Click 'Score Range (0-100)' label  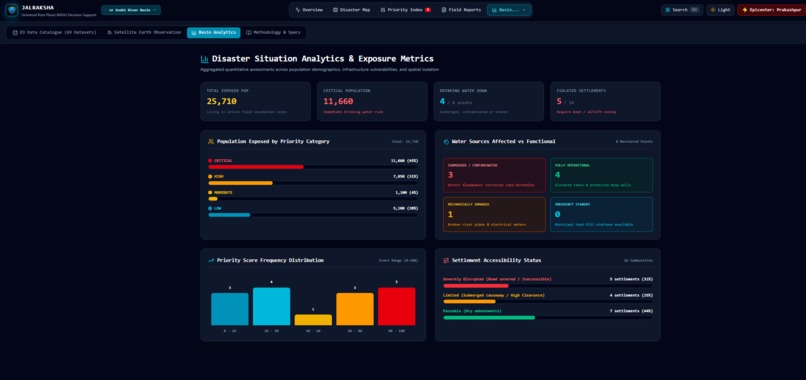pos(398,261)
